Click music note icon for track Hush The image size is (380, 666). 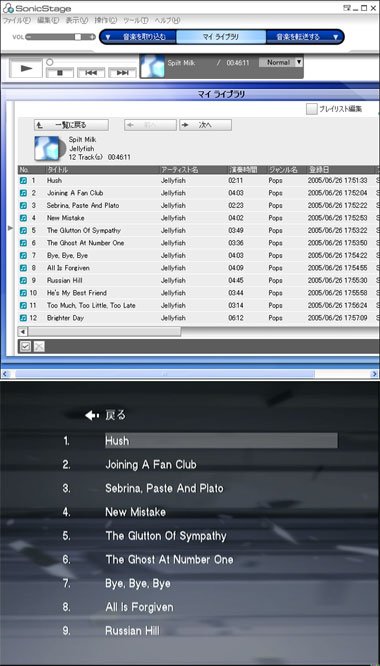23,181
